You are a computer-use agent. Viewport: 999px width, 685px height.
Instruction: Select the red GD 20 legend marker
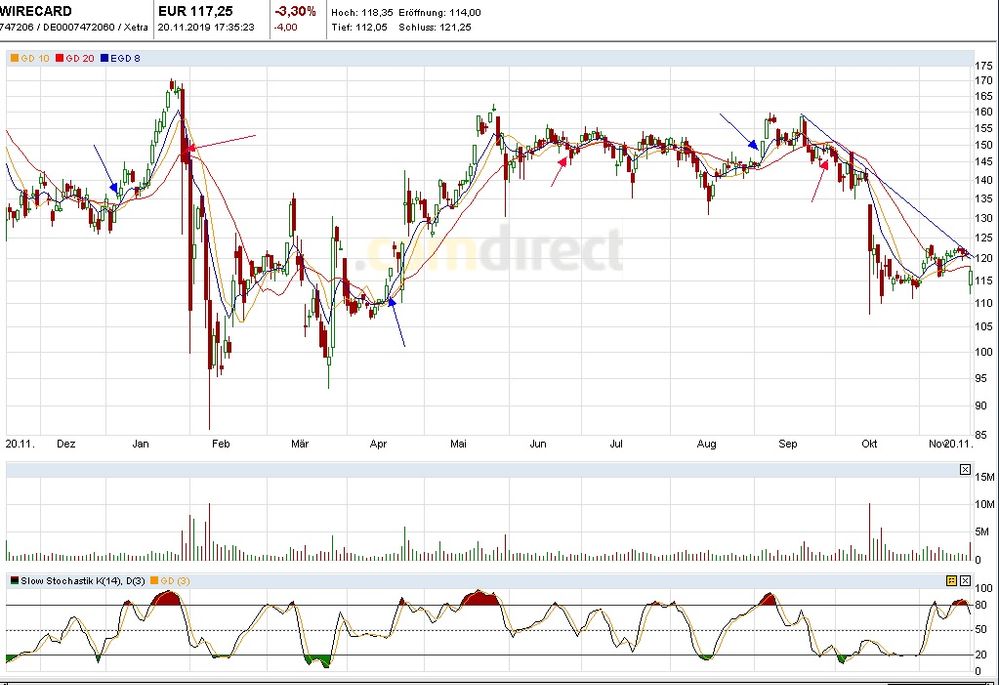59,58
